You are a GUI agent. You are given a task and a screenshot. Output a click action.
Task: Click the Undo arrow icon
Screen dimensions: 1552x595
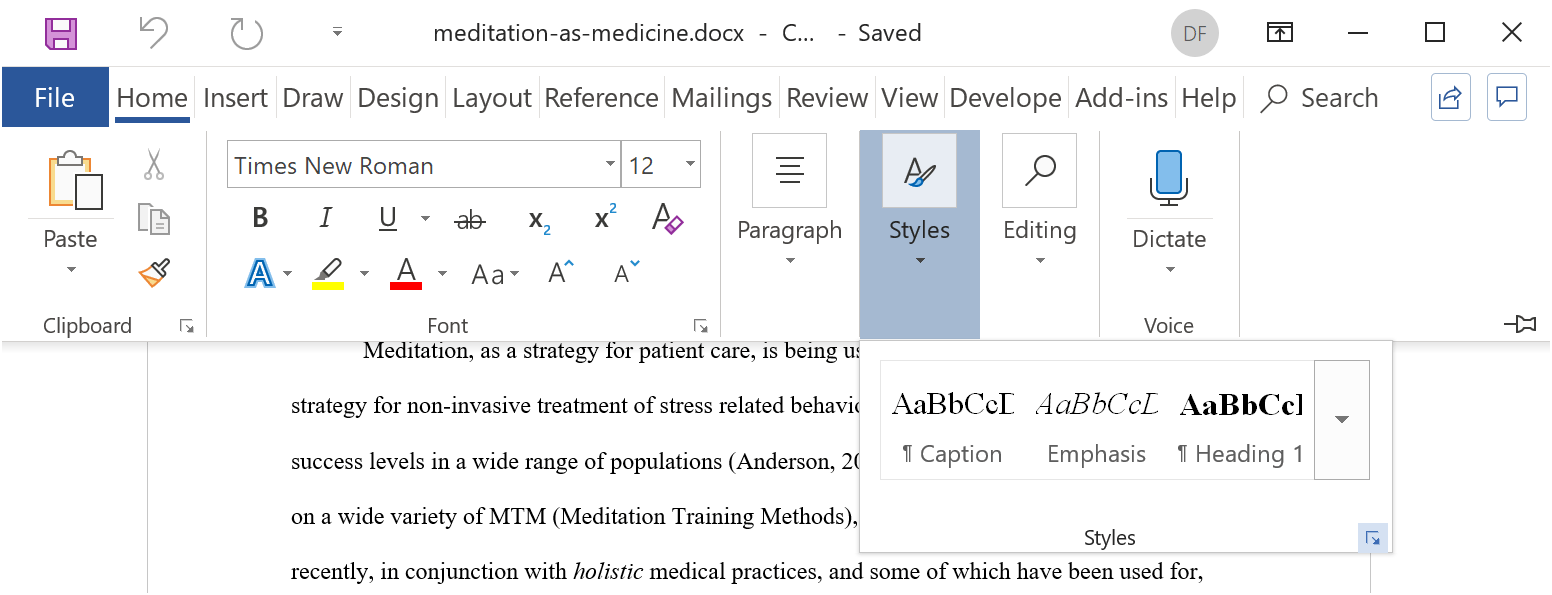click(x=153, y=33)
